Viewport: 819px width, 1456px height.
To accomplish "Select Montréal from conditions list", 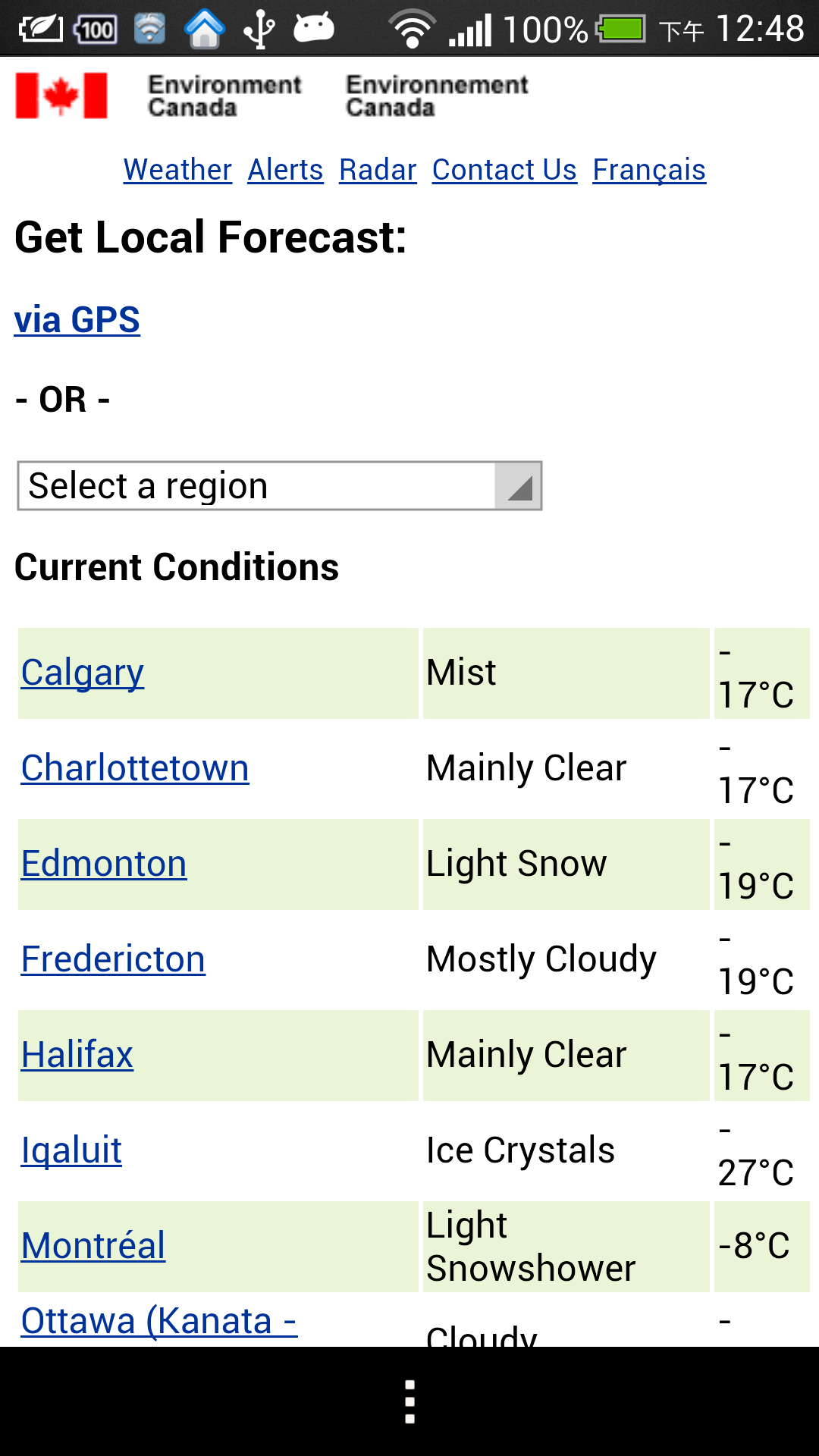I will (x=93, y=1246).
